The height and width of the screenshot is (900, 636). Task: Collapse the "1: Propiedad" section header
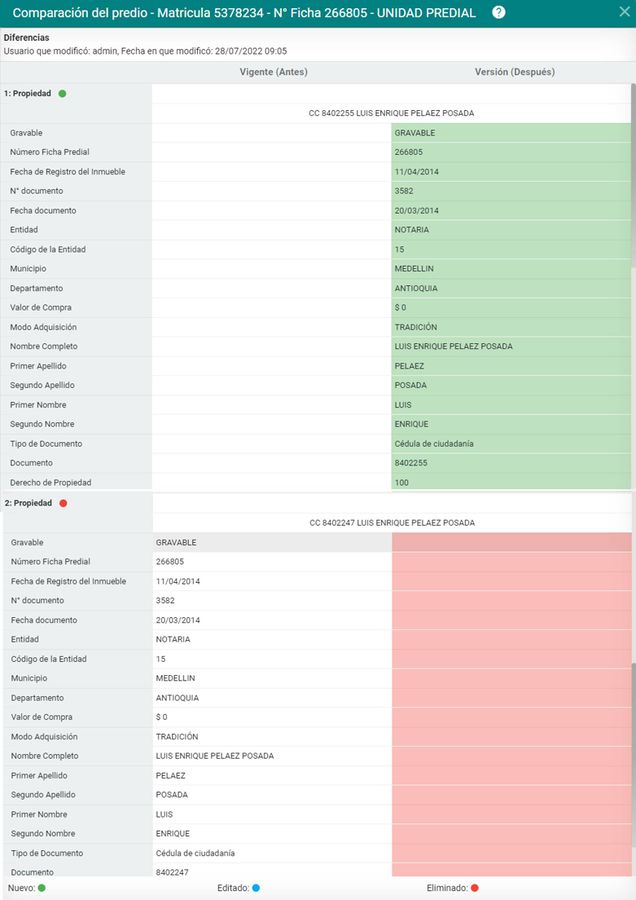click(28, 93)
